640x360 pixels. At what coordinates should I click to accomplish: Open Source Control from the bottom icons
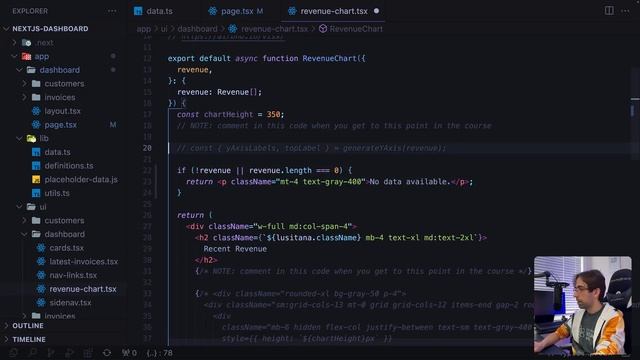click(51, 353)
